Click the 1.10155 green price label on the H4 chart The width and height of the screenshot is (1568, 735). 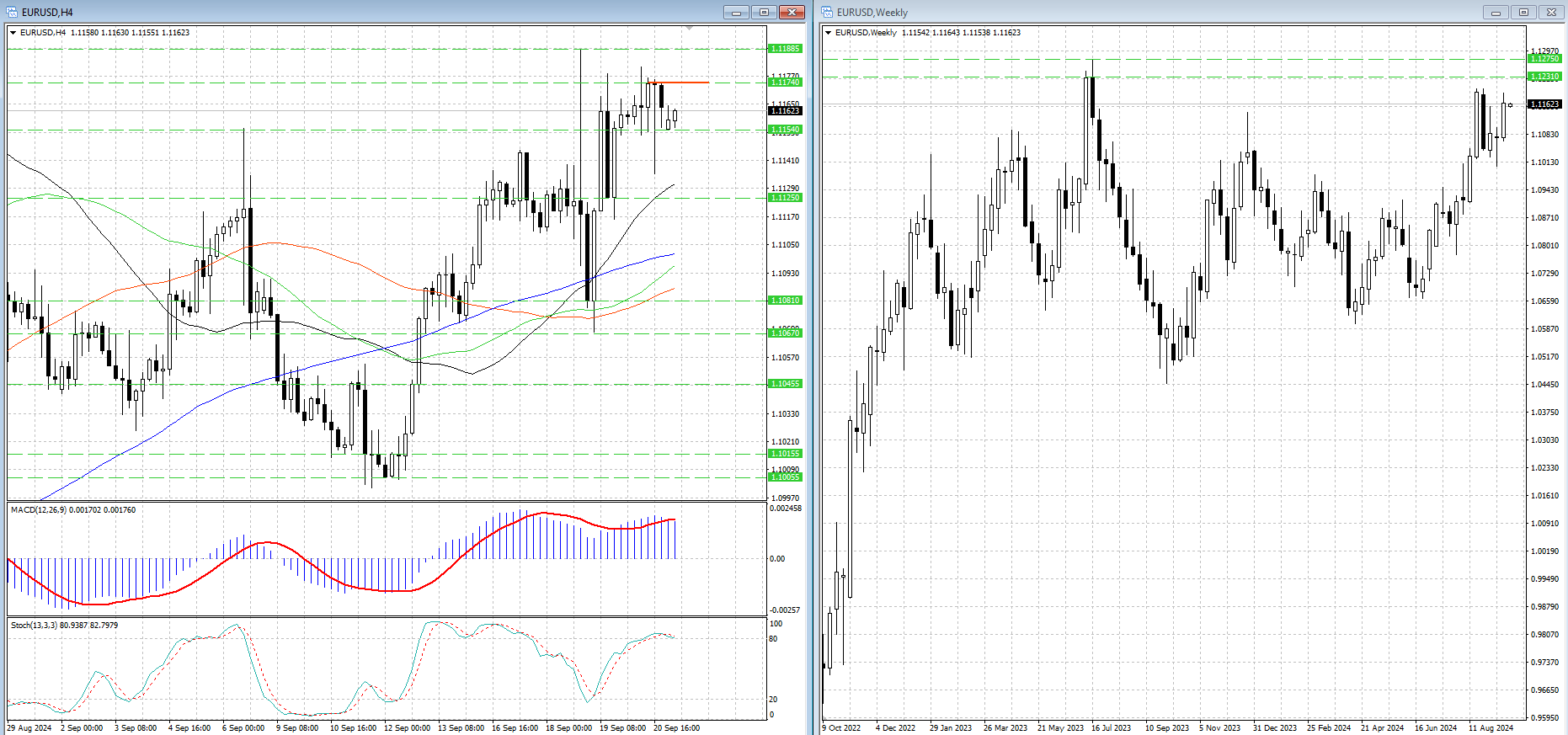786,454
